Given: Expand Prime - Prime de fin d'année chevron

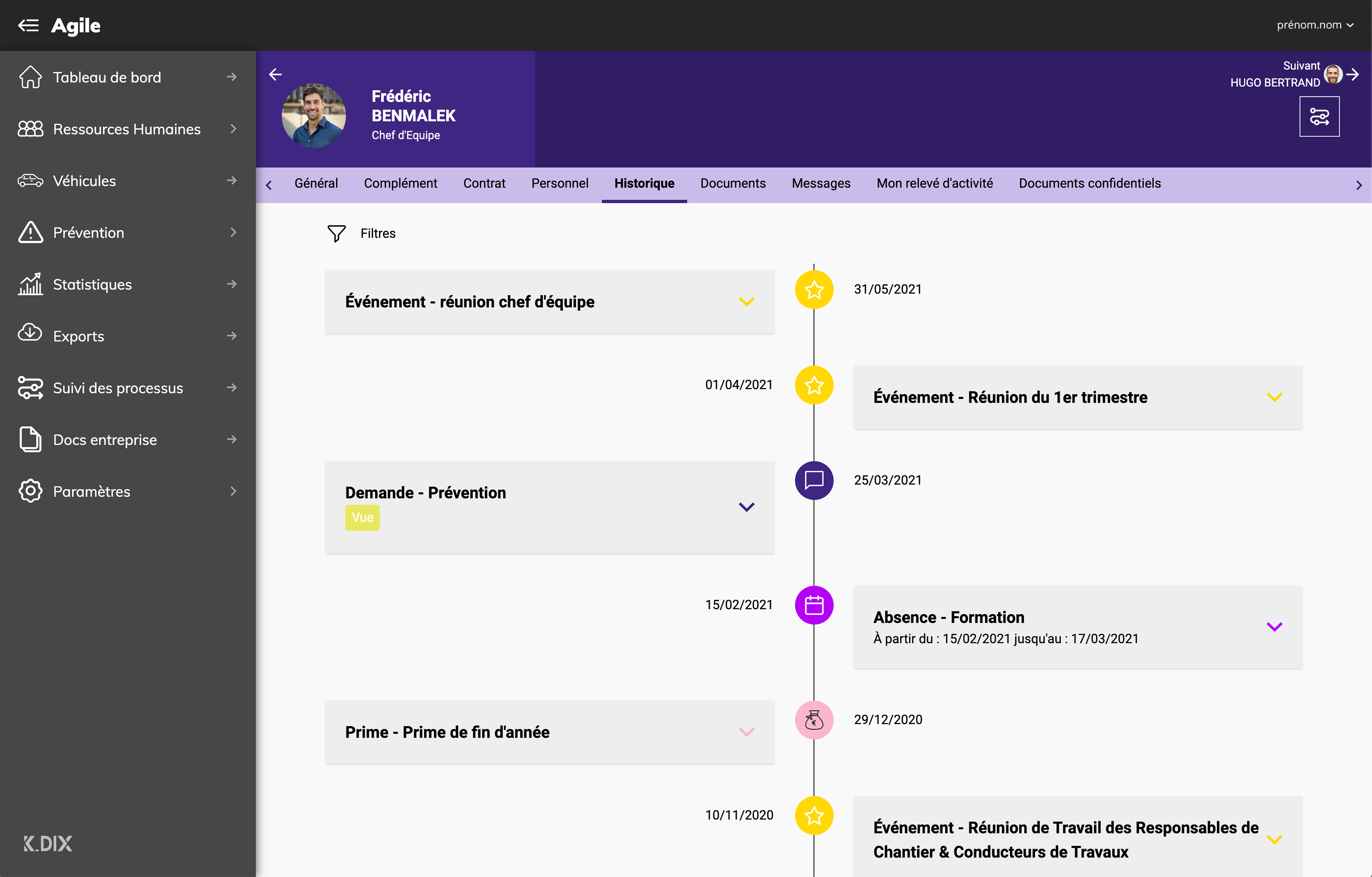Looking at the screenshot, I should (746, 732).
